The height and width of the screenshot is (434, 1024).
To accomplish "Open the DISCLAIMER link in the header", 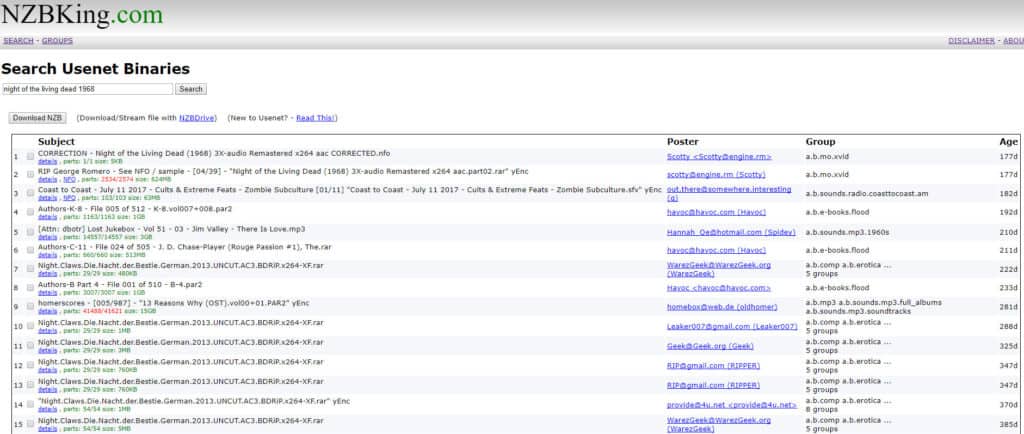I will [971, 41].
